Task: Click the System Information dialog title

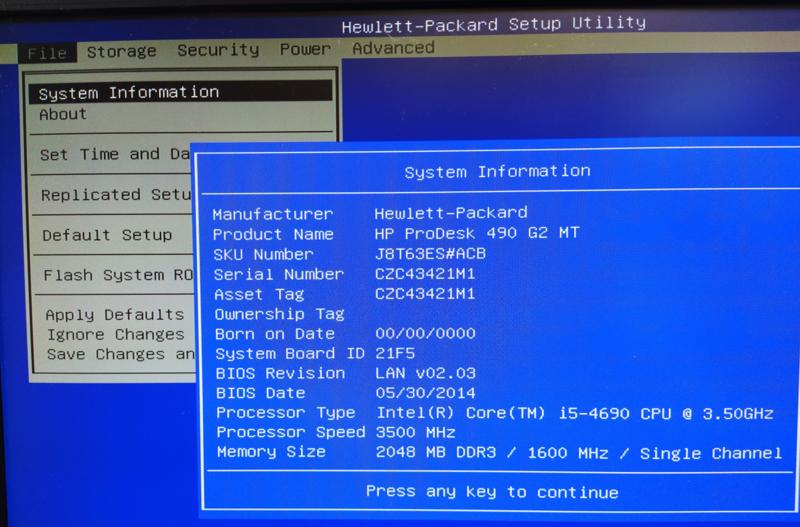Action: 497,172
